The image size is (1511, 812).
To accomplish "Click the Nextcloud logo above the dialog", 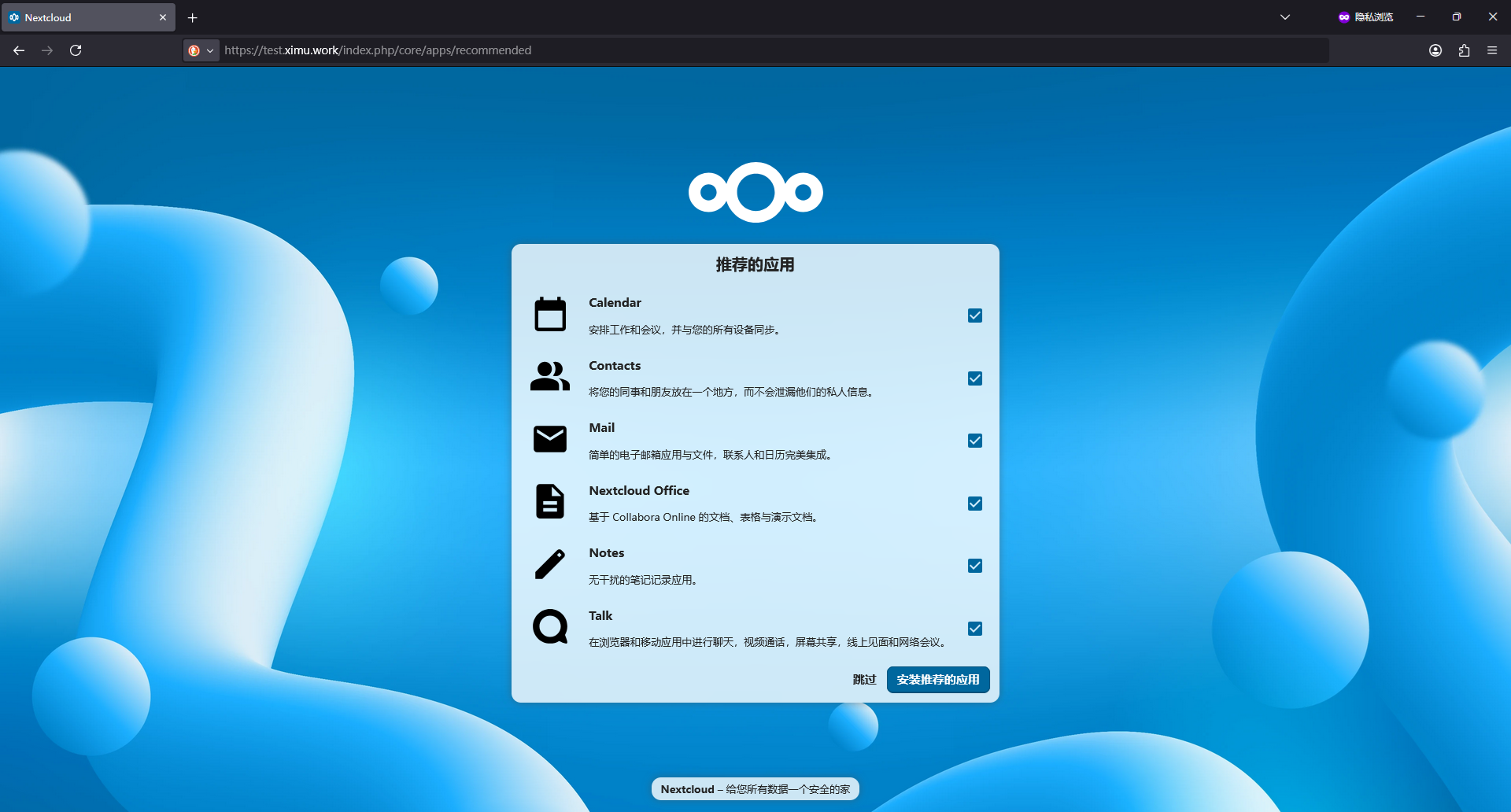I will point(755,193).
